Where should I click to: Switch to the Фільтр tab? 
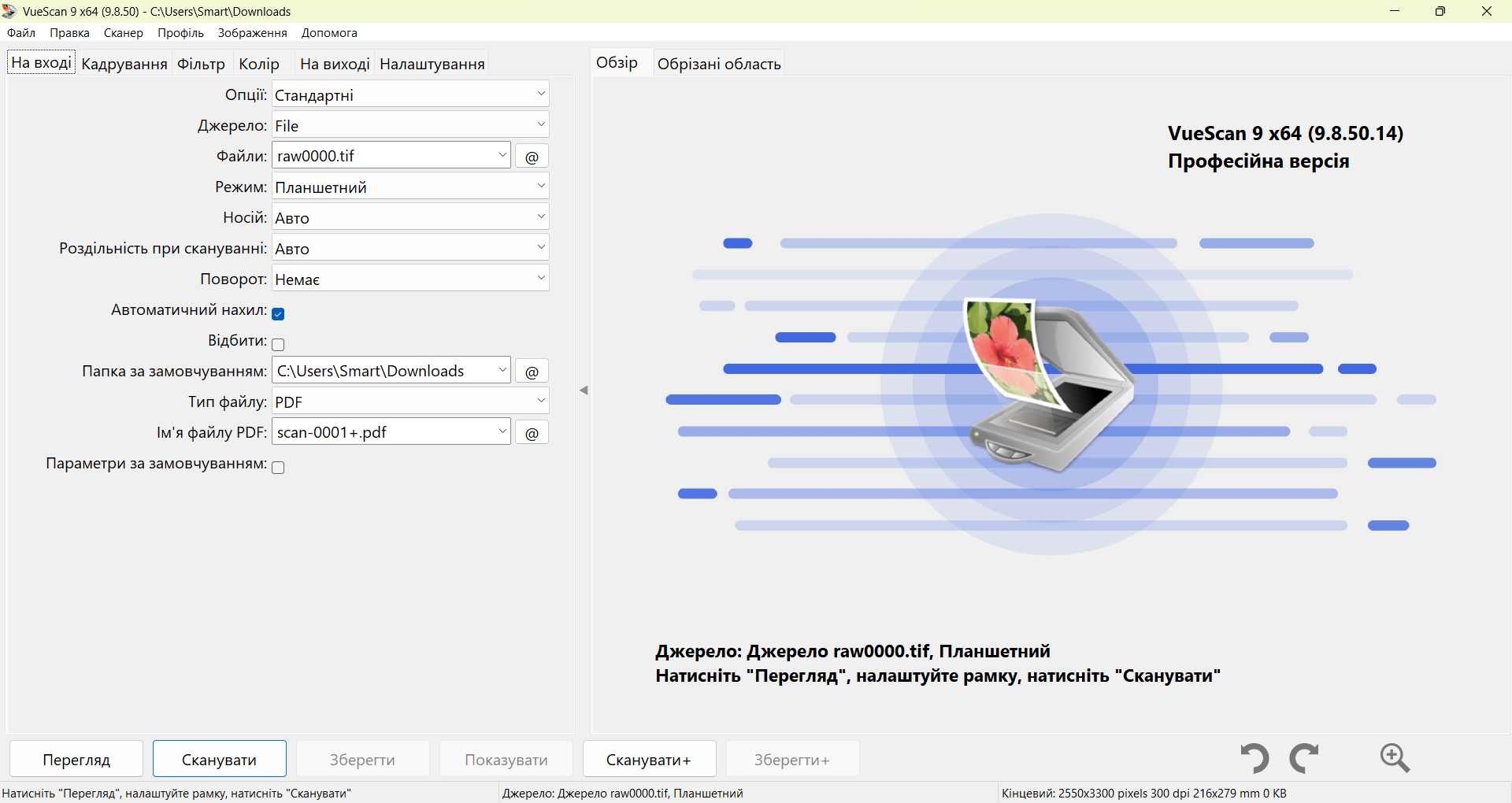(201, 64)
